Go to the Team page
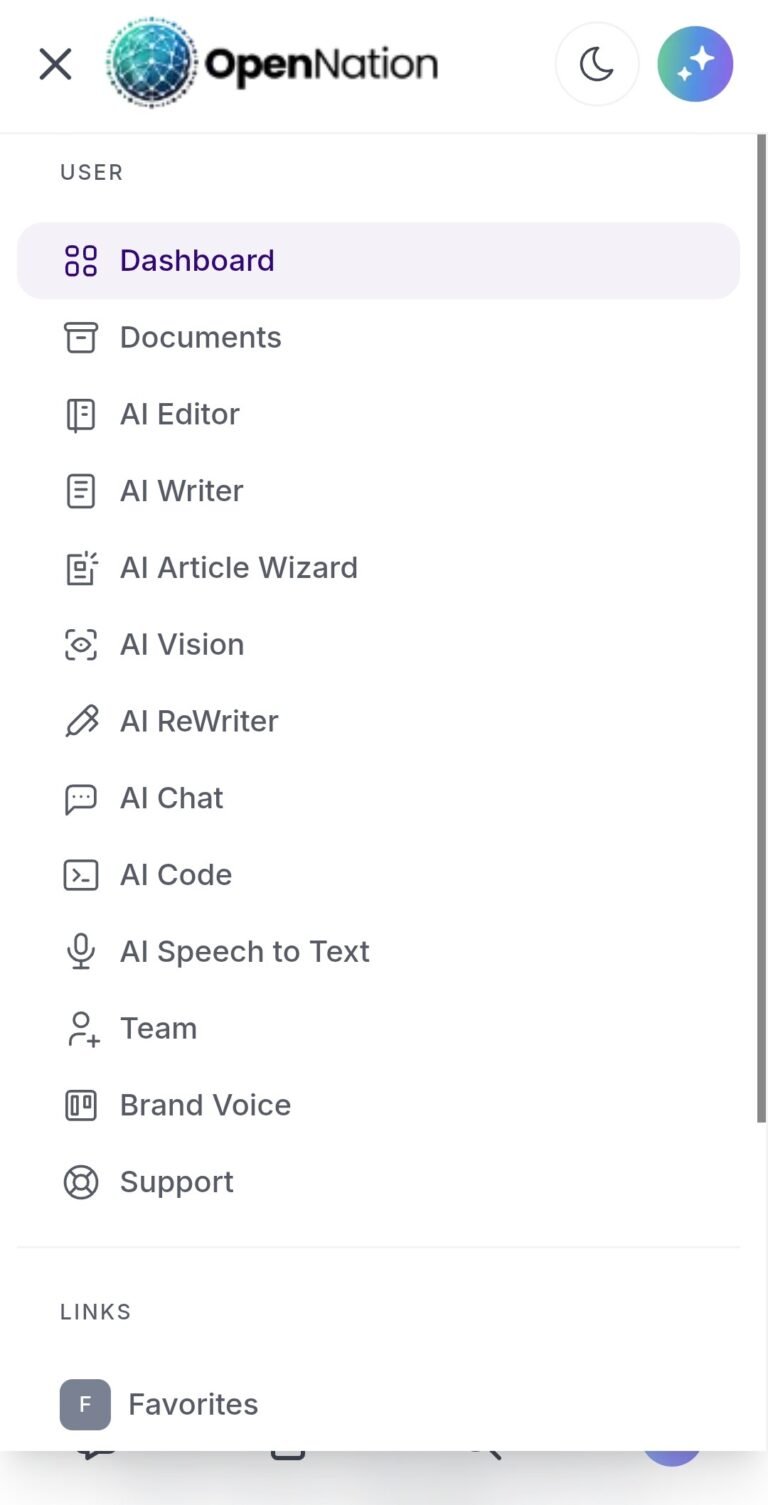The image size is (768, 1505). pos(378,1028)
